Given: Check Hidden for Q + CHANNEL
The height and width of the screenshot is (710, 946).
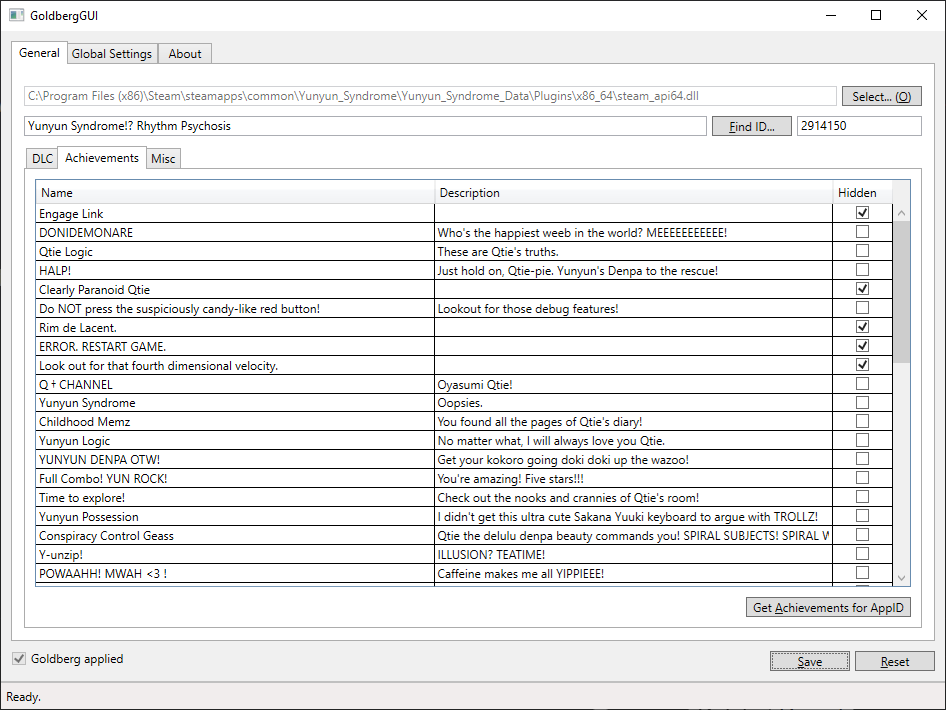Looking at the screenshot, I should (x=863, y=384).
